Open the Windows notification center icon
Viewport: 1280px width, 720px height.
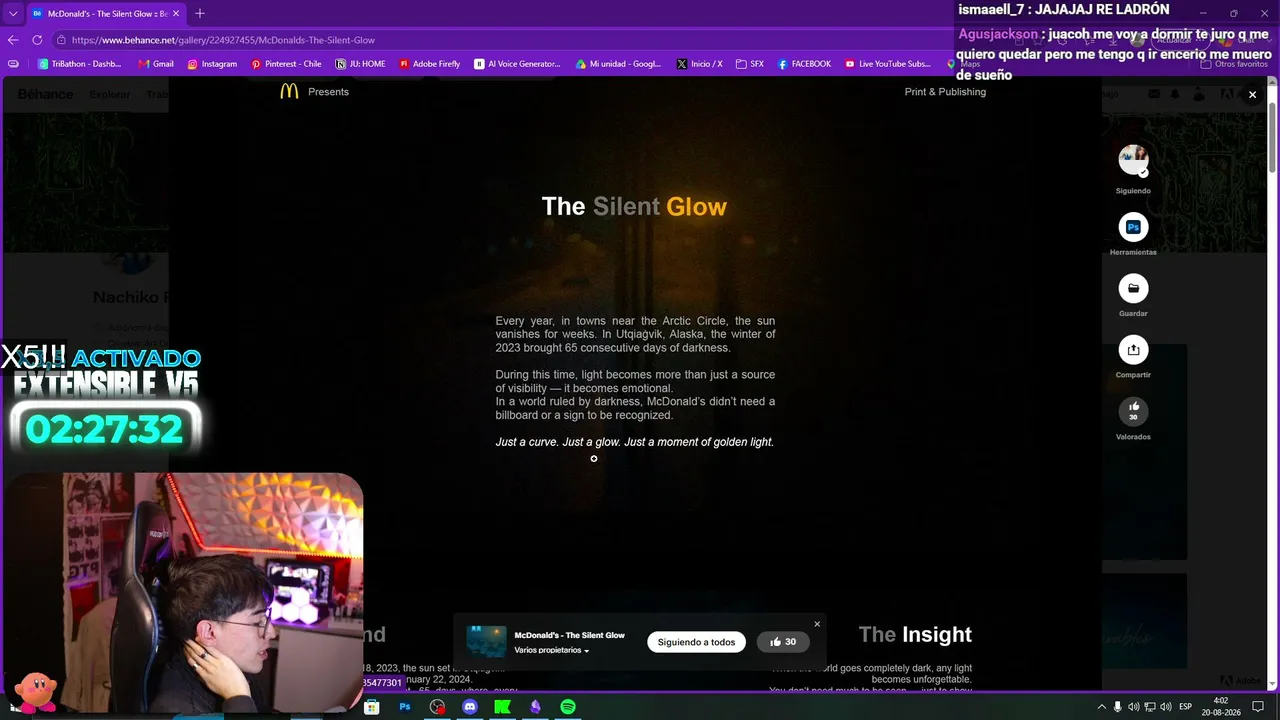1258,707
